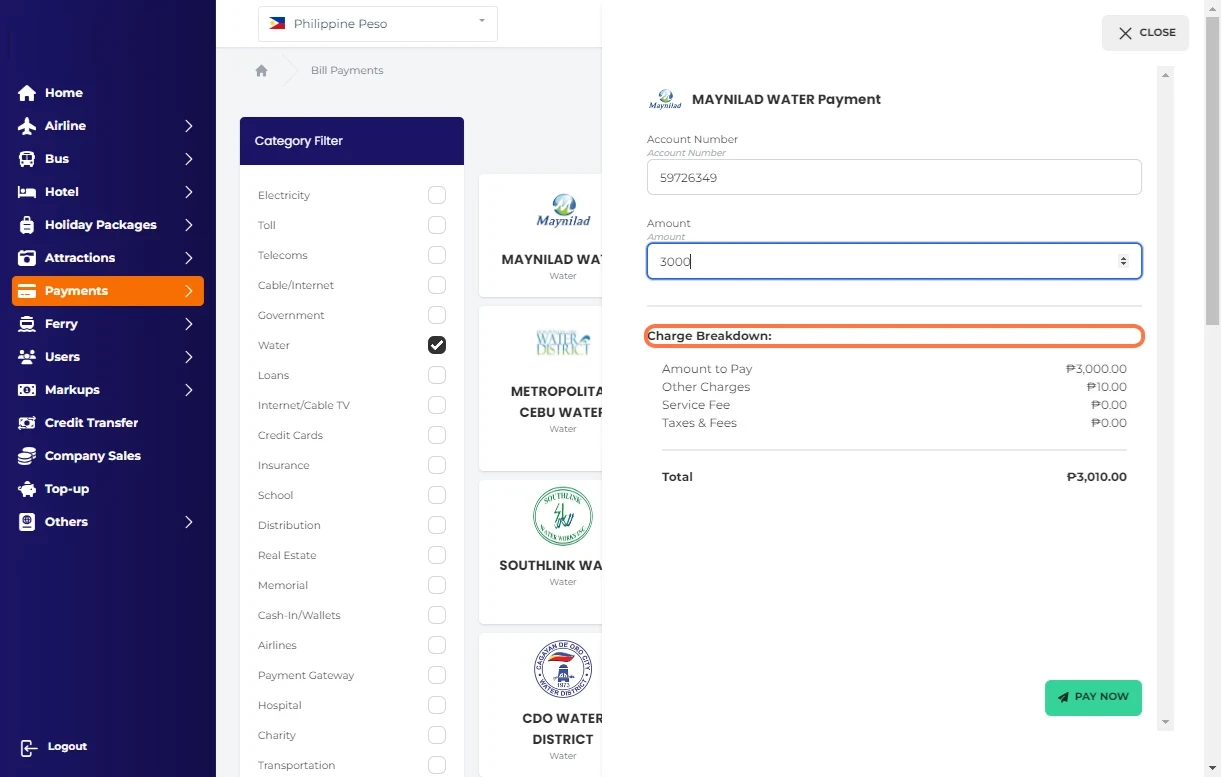This screenshot has width=1221, height=777.
Task: Open the Attractions menu item
Action: (80, 258)
